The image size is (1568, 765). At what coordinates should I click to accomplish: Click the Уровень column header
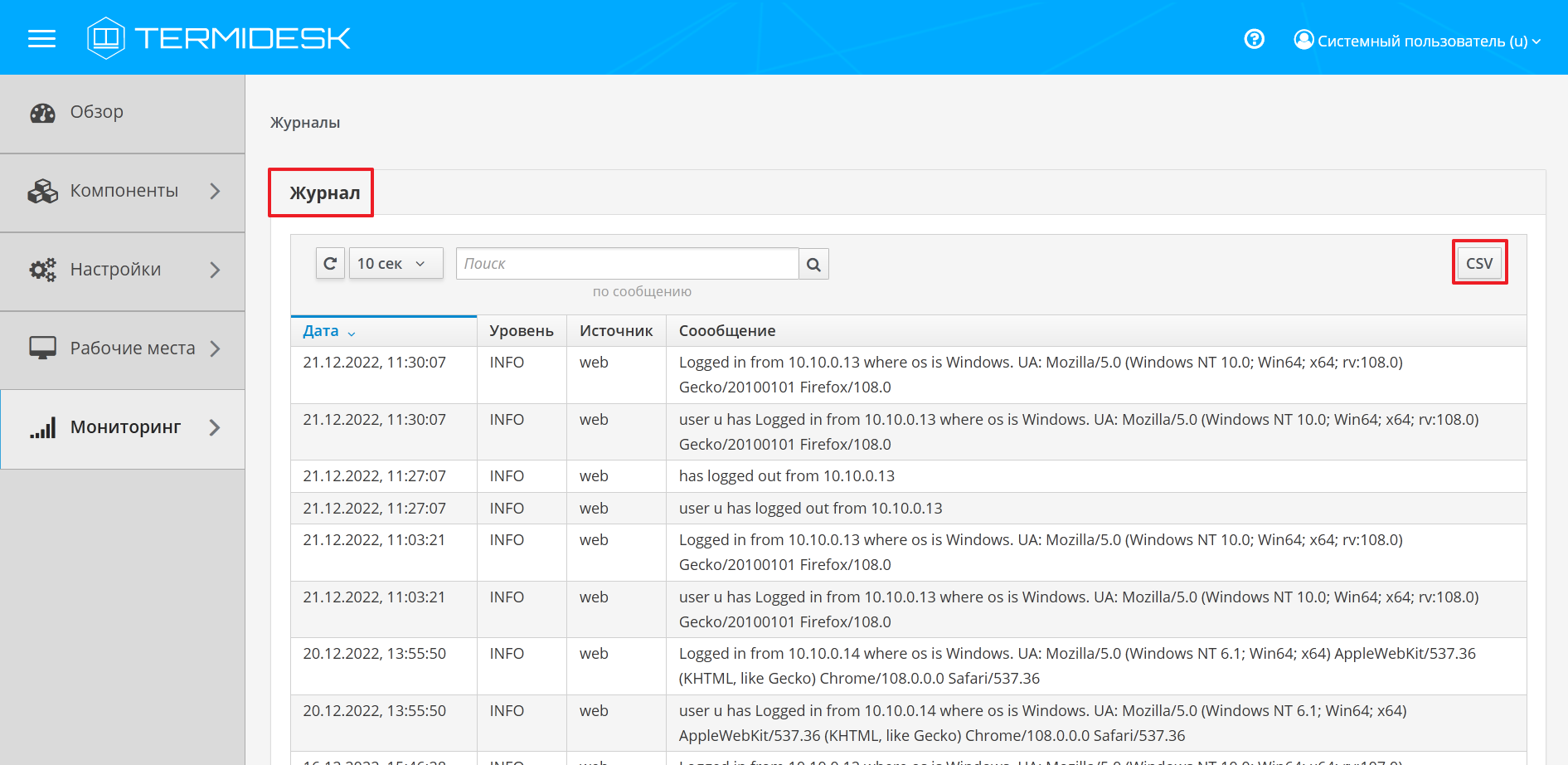tap(521, 331)
